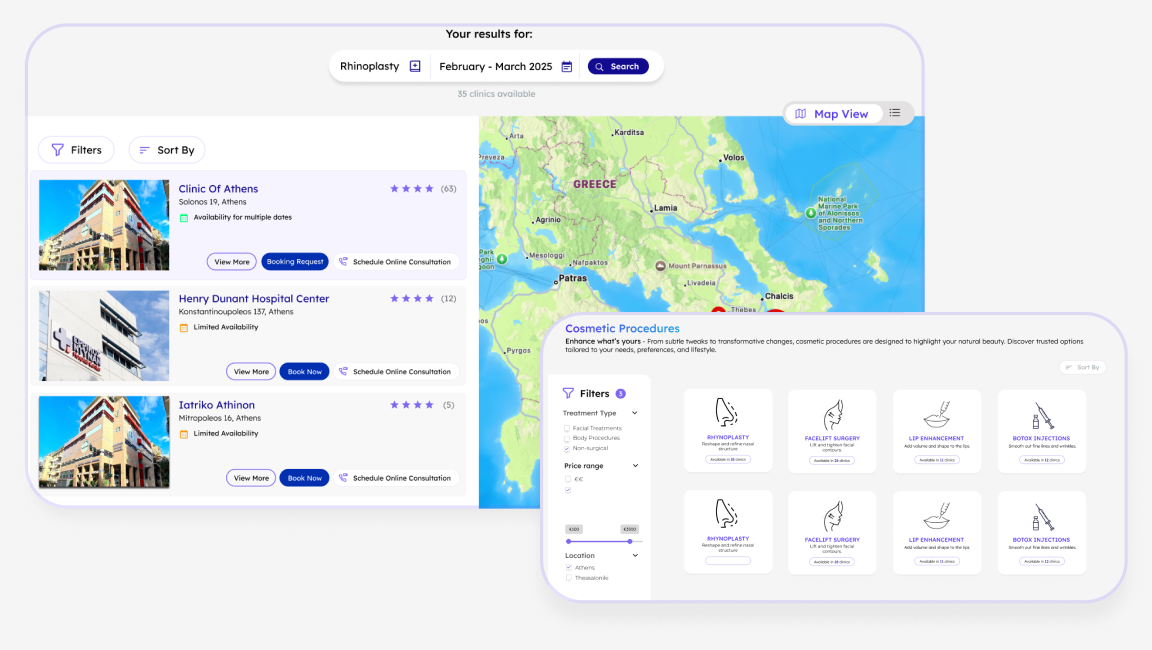Collapse the Treatment Type filter section
Viewport: 1152px width, 650px height.
(635, 413)
